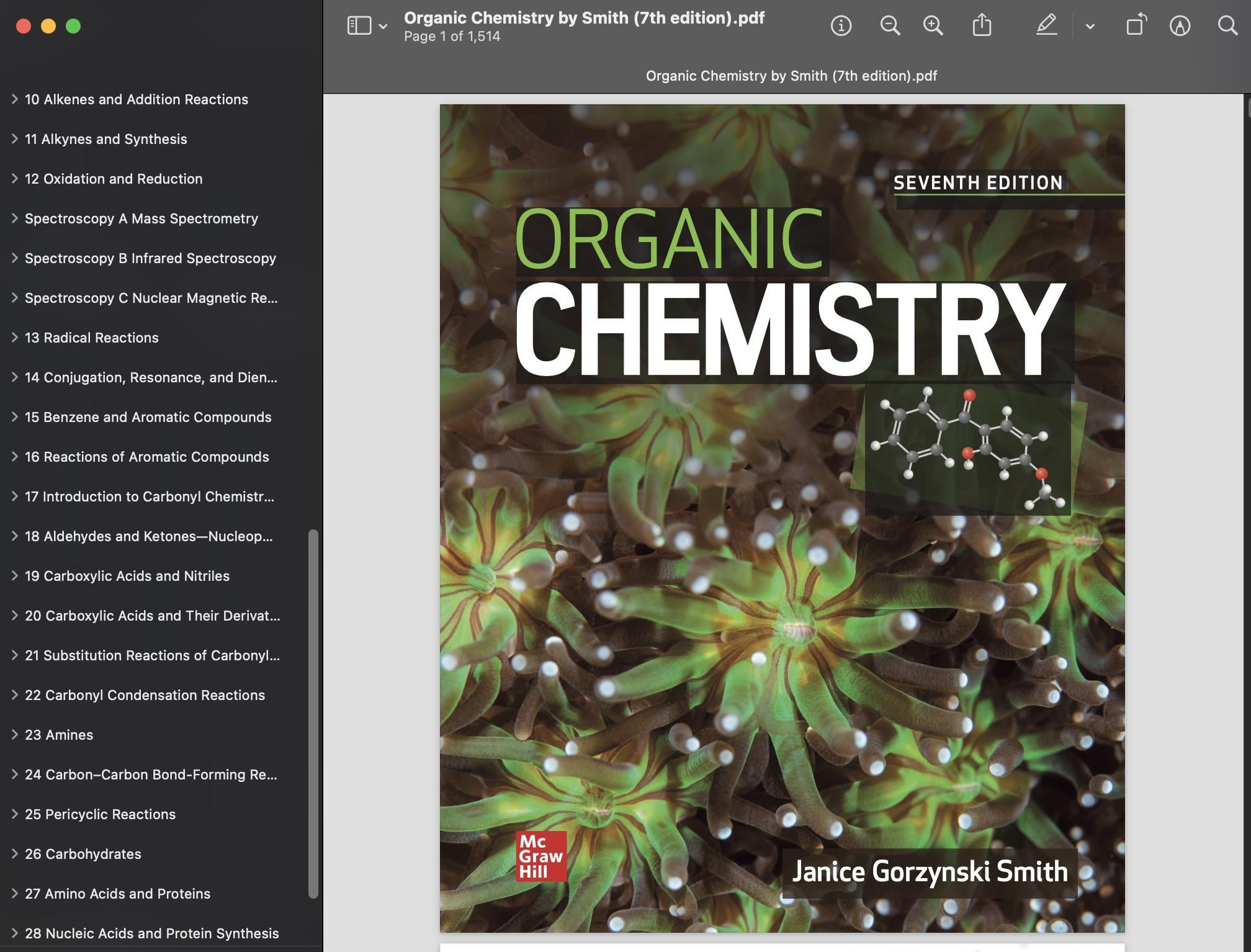Screen dimensions: 1251x952
Task: Rotate the page with rotate icon
Action: (1136, 25)
